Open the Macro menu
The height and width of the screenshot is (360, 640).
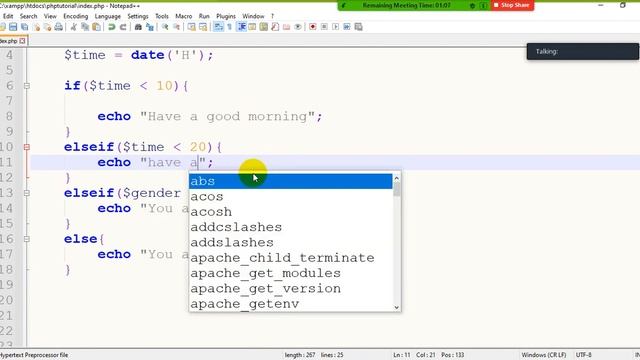click(x=184, y=16)
